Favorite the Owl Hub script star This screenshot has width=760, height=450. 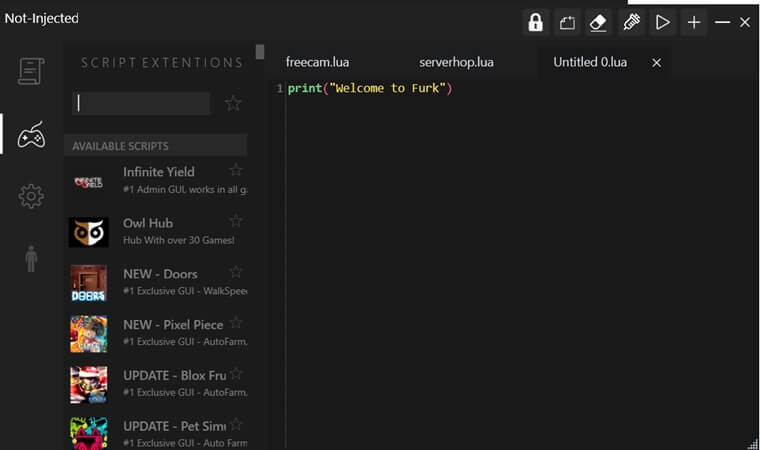tap(236, 221)
